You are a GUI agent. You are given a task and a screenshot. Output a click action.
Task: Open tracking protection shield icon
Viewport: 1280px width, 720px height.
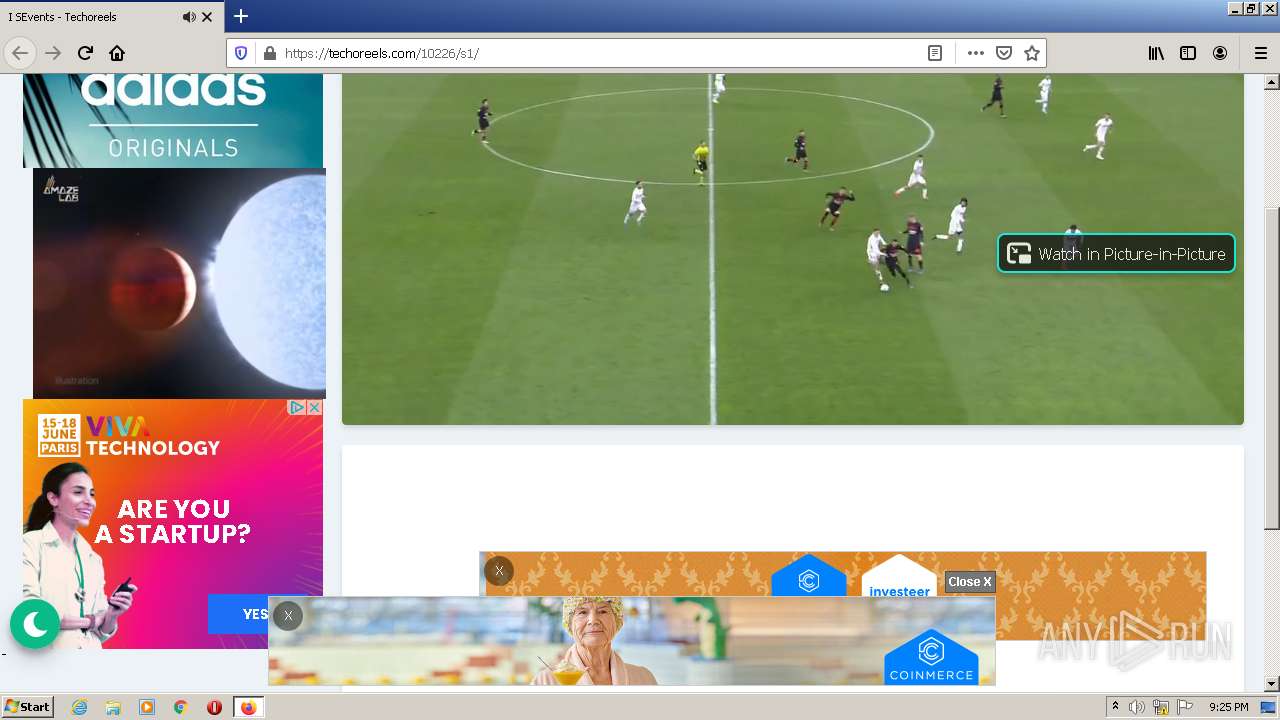click(241, 53)
